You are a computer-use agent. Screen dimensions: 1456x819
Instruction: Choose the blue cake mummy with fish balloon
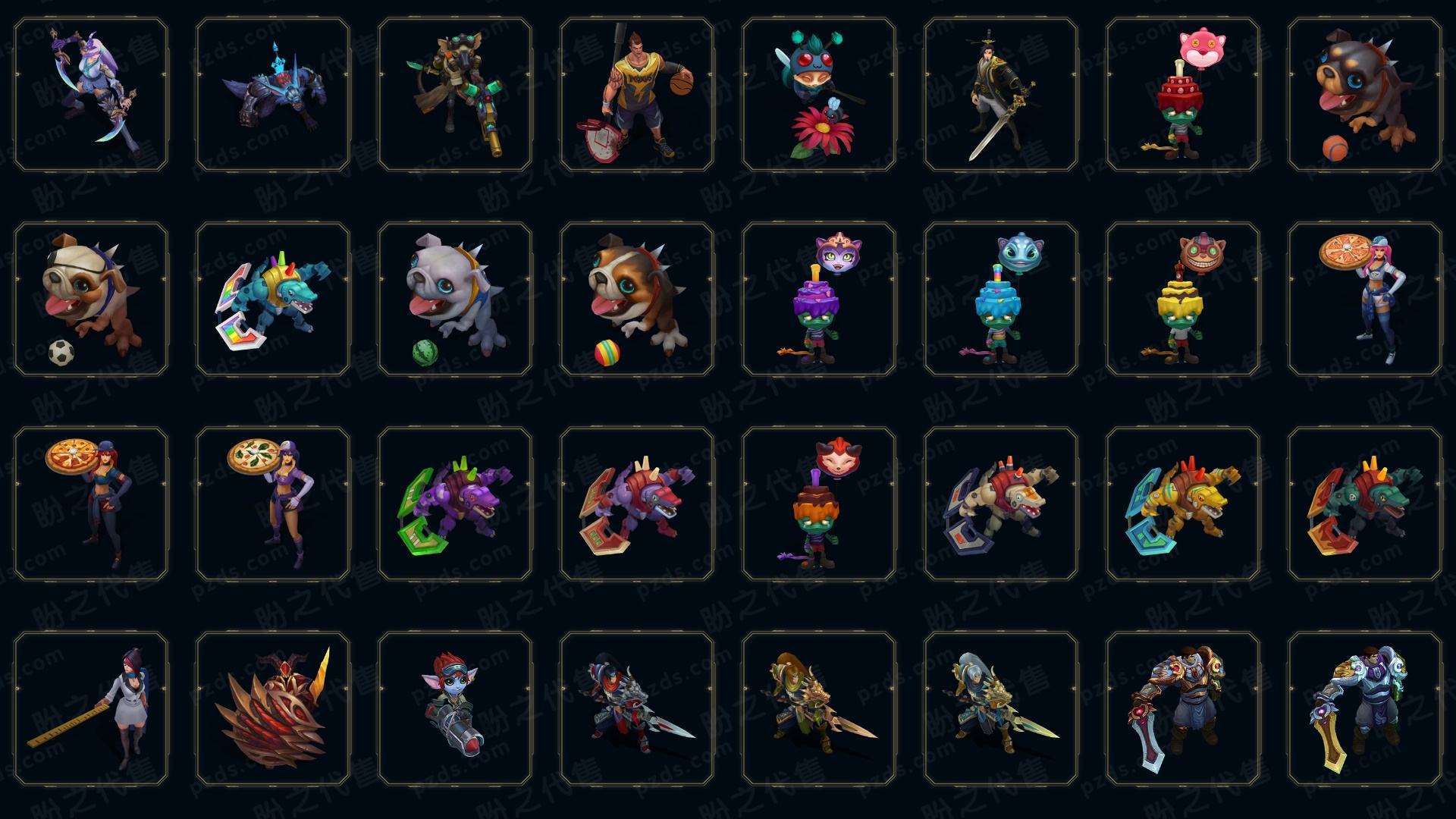pos(1000,299)
